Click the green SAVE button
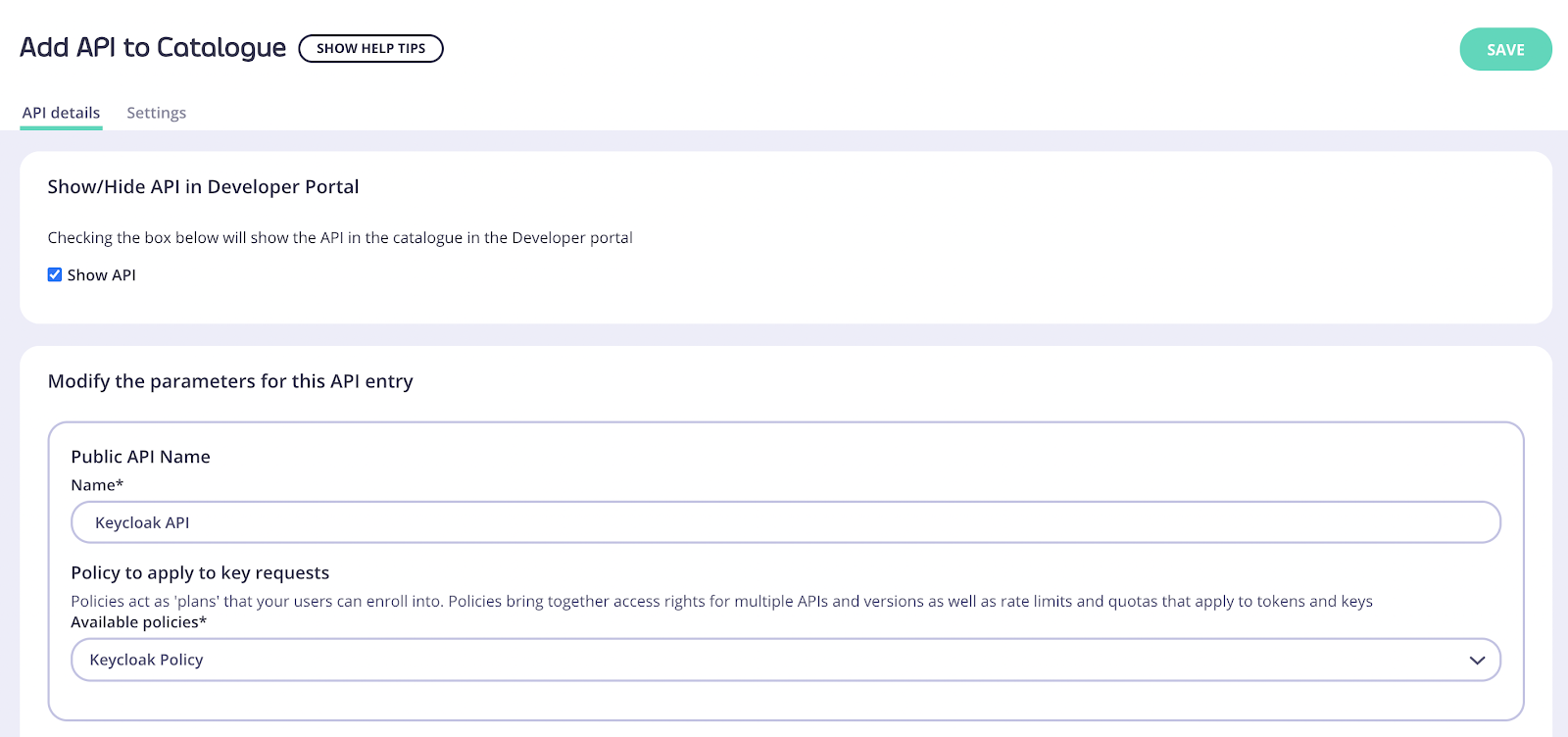This screenshot has height=737, width=1568. pos(1505,49)
